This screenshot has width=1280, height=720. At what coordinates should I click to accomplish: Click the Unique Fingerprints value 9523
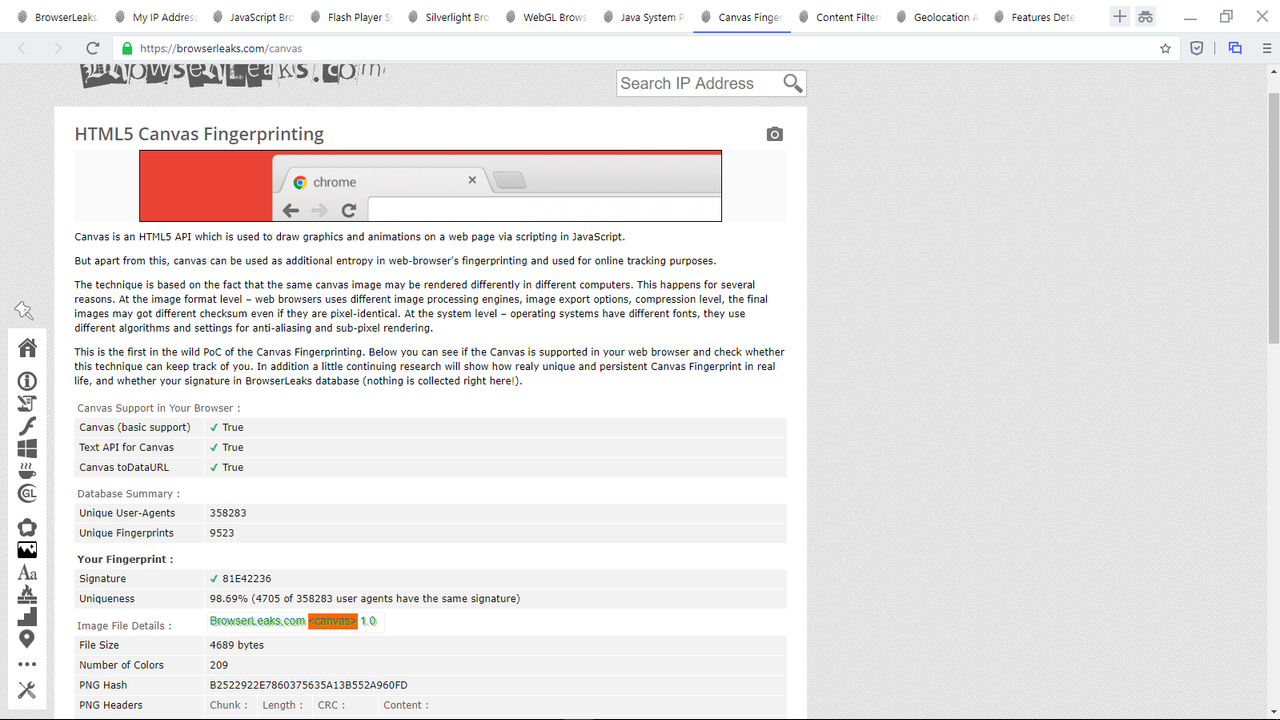click(x=222, y=533)
